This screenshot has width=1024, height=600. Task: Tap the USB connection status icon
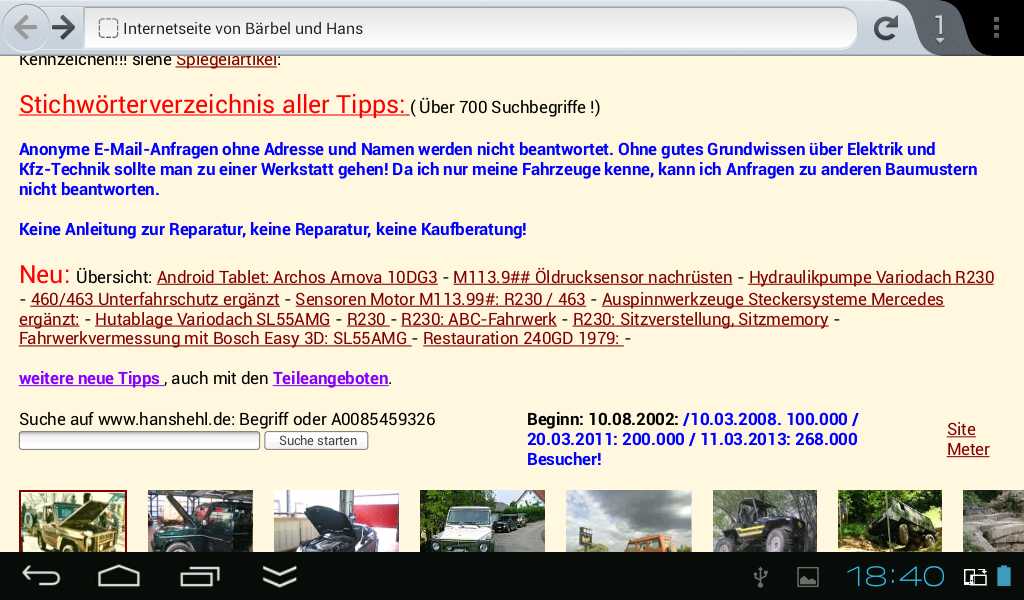(760, 576)
